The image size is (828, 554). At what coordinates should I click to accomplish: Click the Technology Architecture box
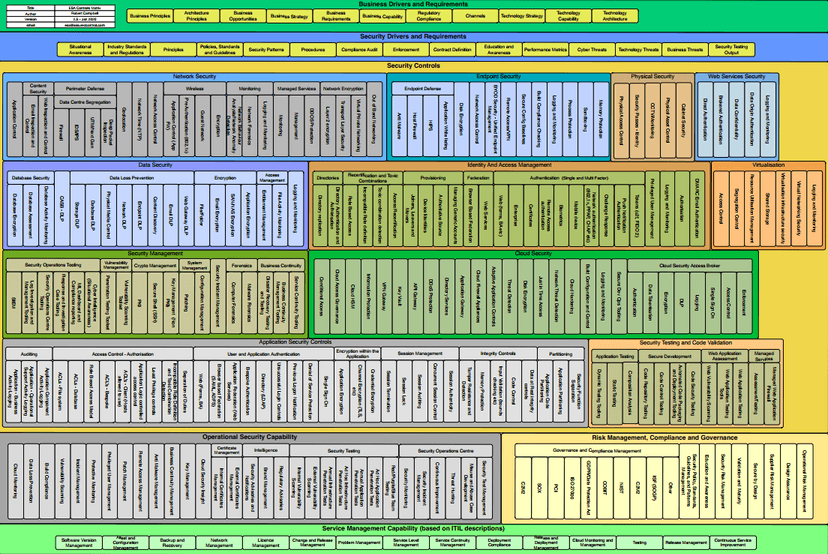615,17
